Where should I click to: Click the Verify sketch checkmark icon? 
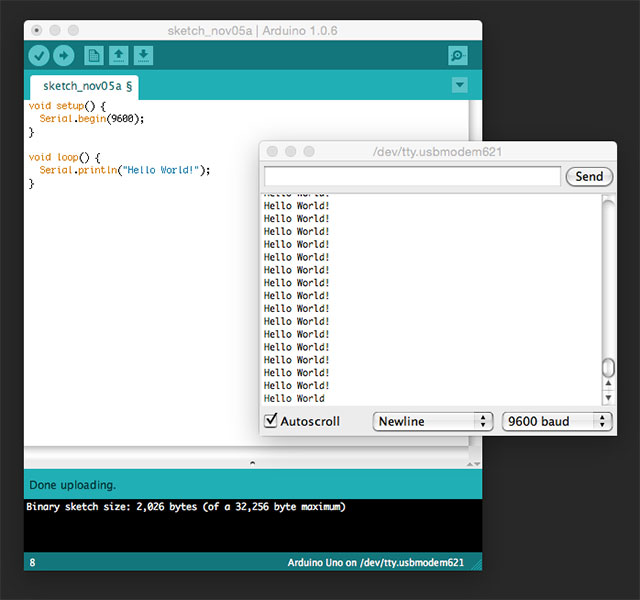[39, 56]
